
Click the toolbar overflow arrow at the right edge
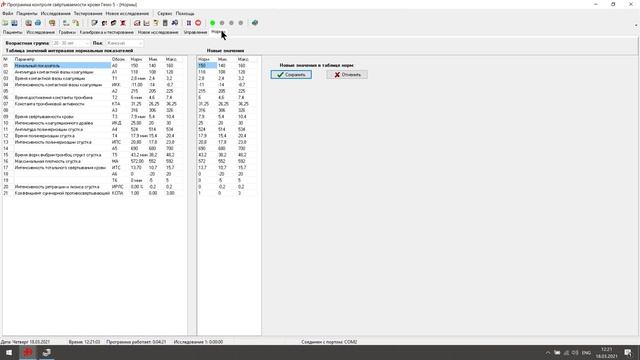click(x=636, y=25)
